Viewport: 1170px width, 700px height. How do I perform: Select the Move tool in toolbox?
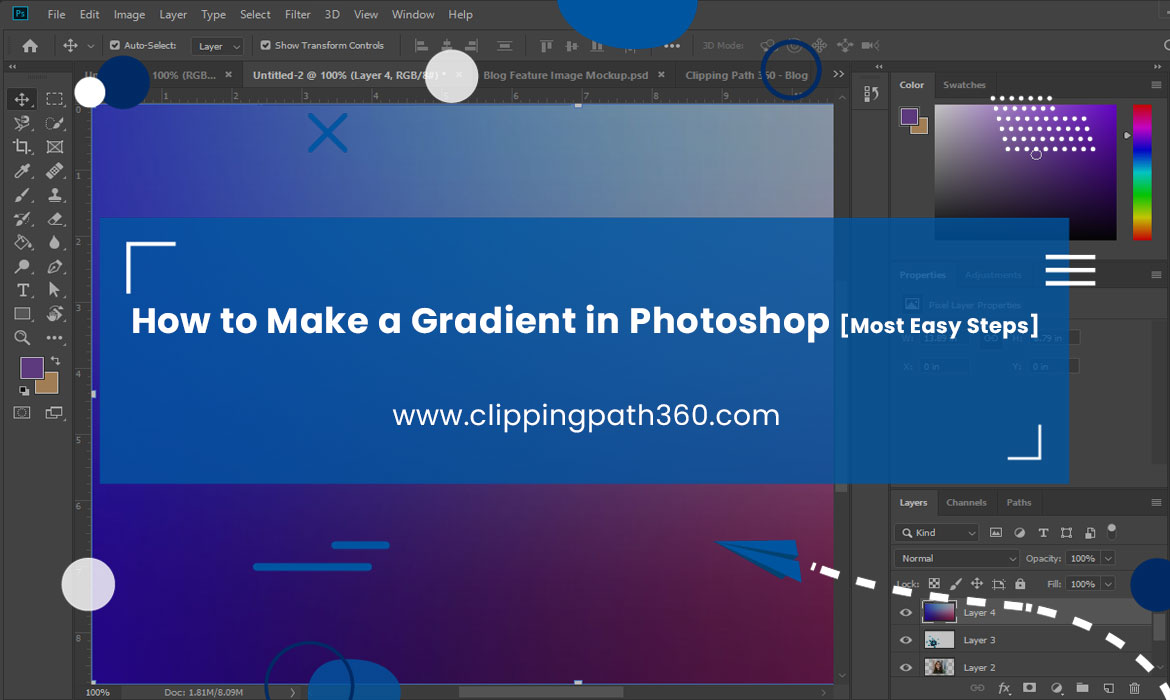(x=22, y=99)
